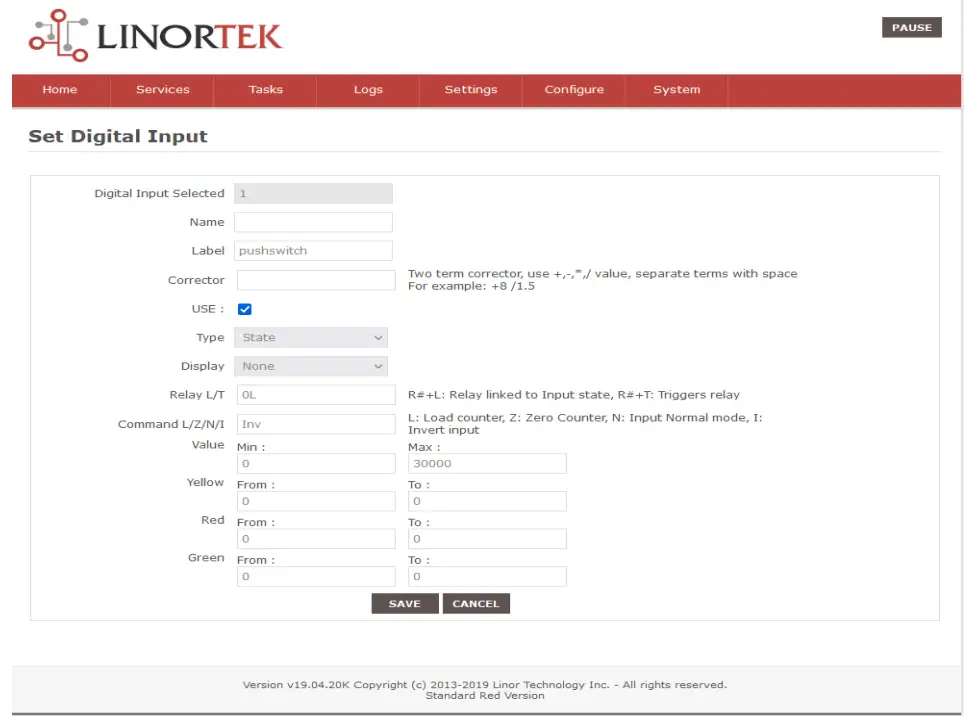Open the Display dropdown showing None

310,366
